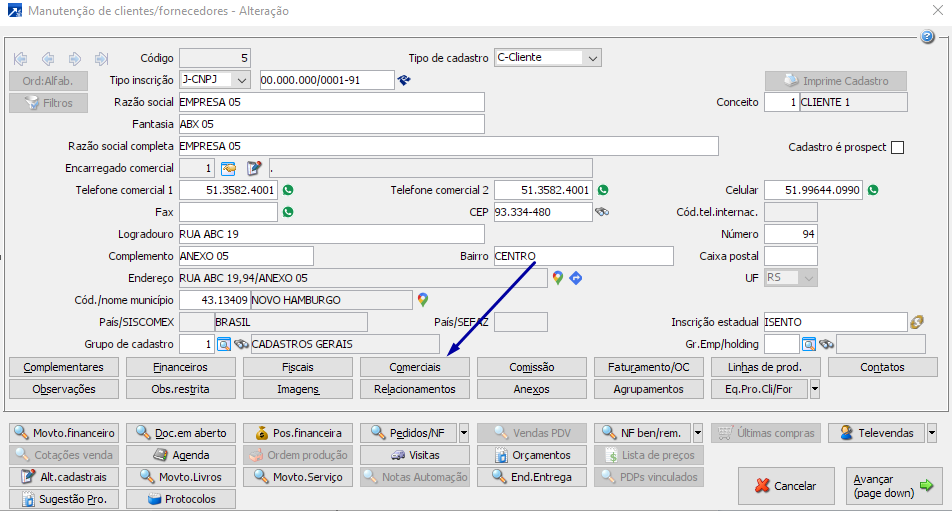Click the Sugestão Pro. button

point(64,499)
